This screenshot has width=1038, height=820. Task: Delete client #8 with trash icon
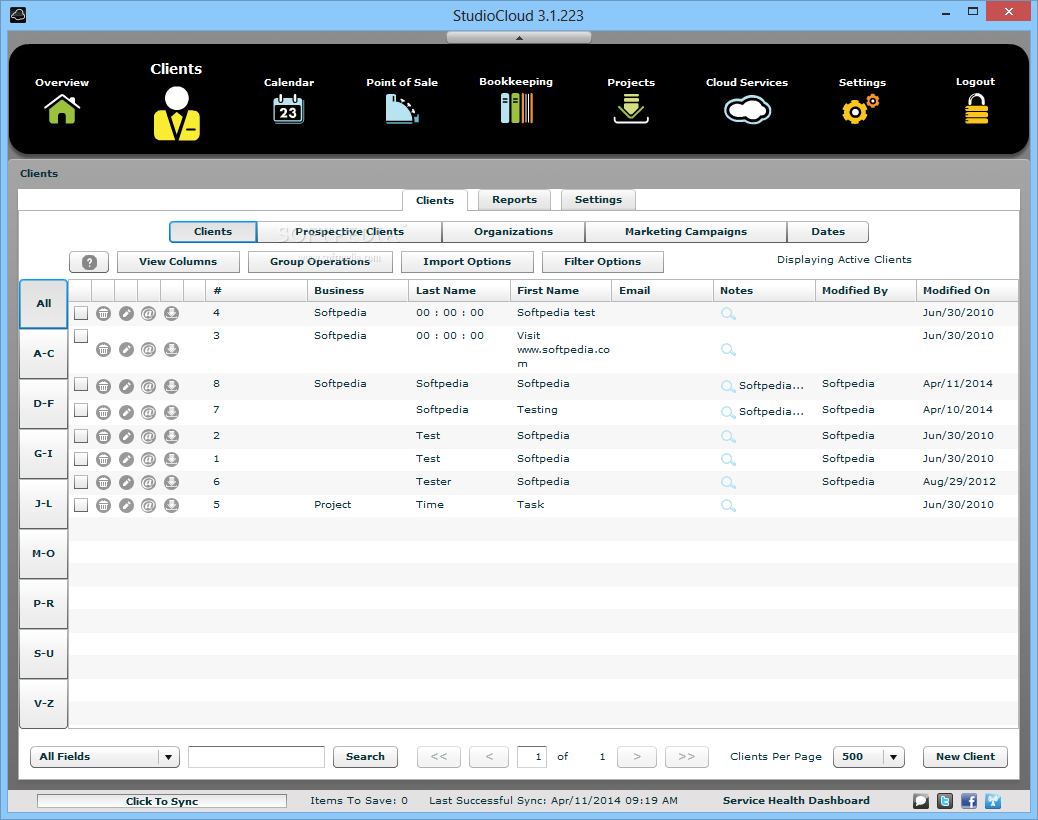[x=103, y=386]
